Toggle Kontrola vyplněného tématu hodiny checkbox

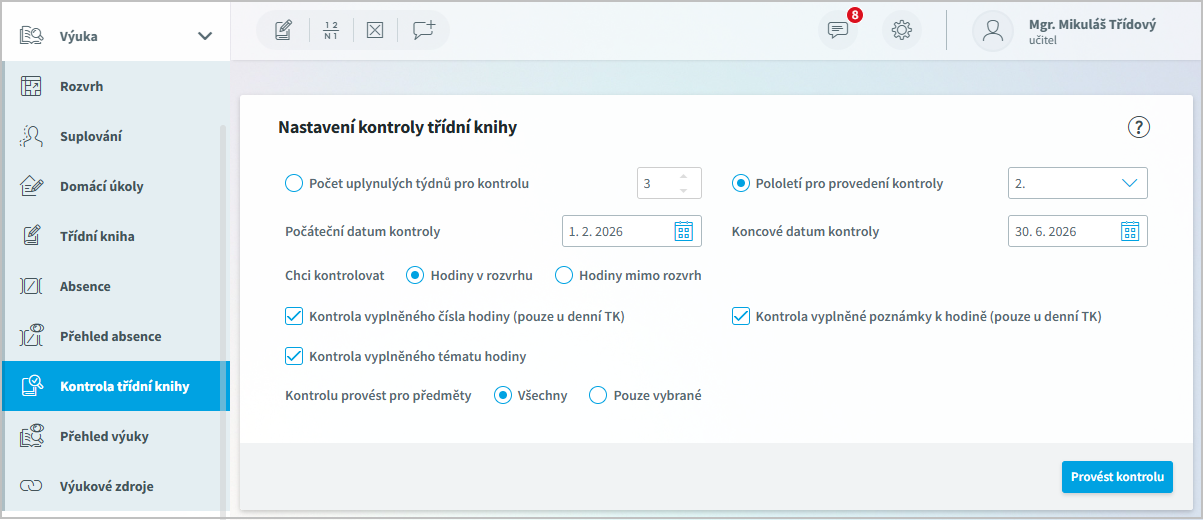(294, 355)
